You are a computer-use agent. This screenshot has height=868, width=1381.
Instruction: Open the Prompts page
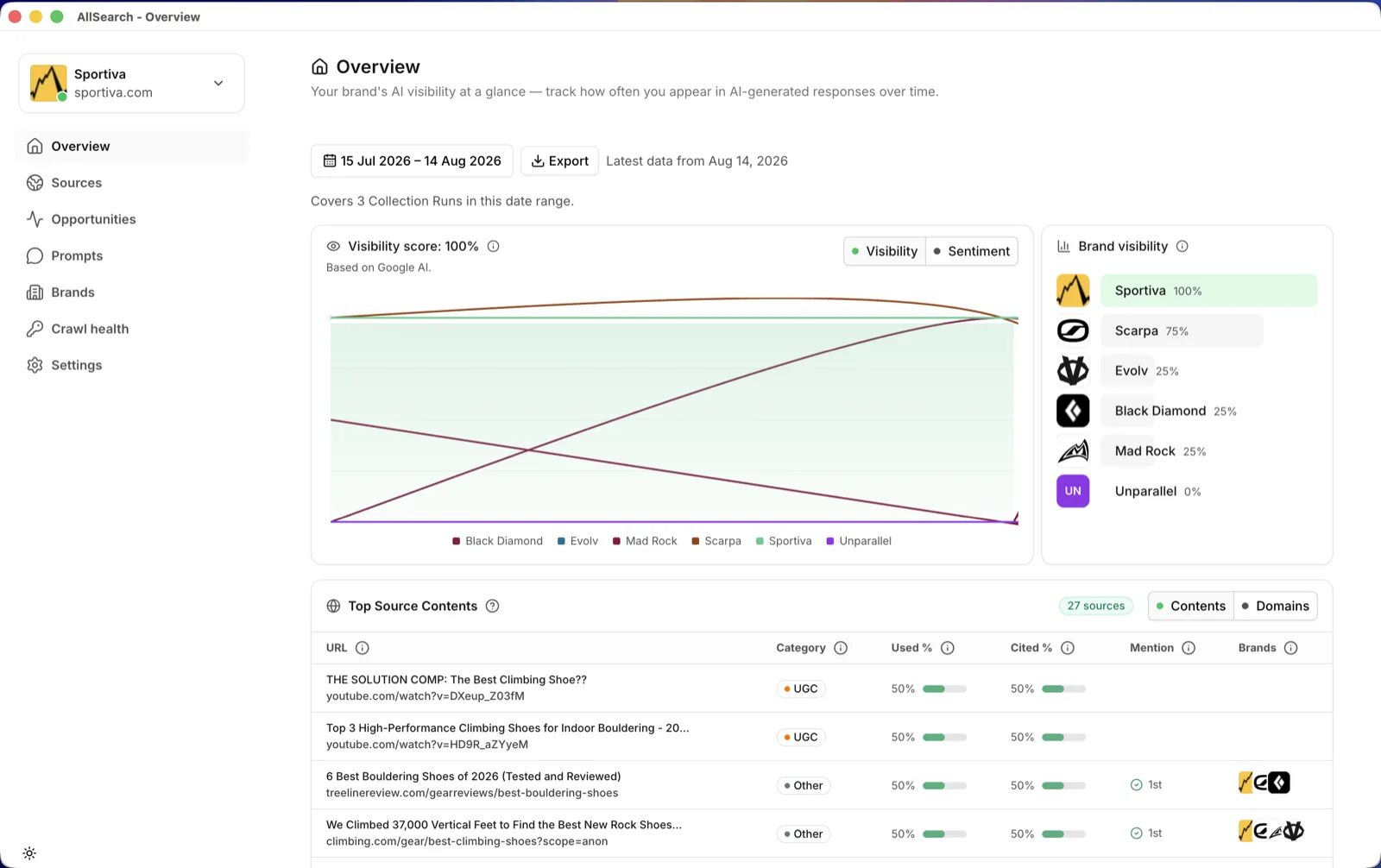131,255
